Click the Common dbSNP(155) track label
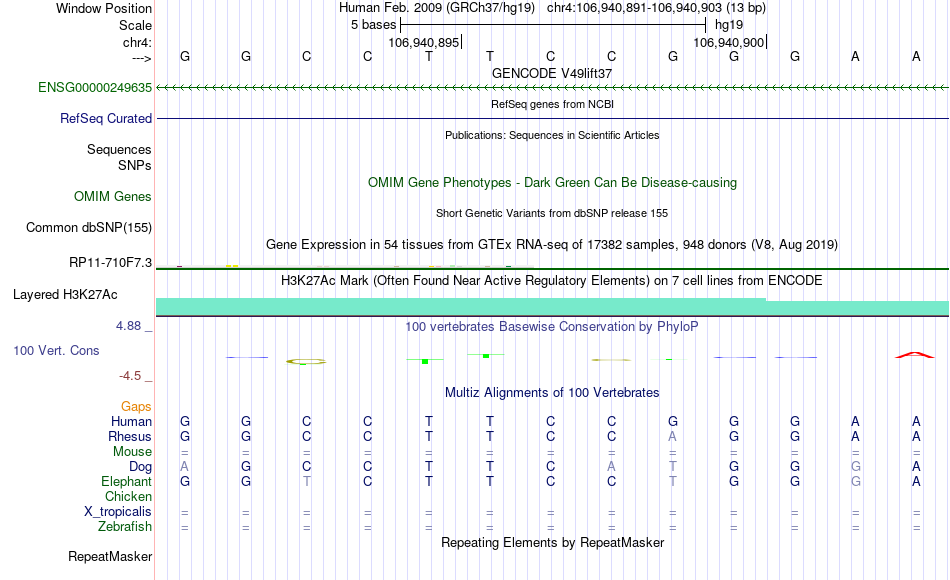This screenshot has height=580, width=950. [x=88, y=227]
